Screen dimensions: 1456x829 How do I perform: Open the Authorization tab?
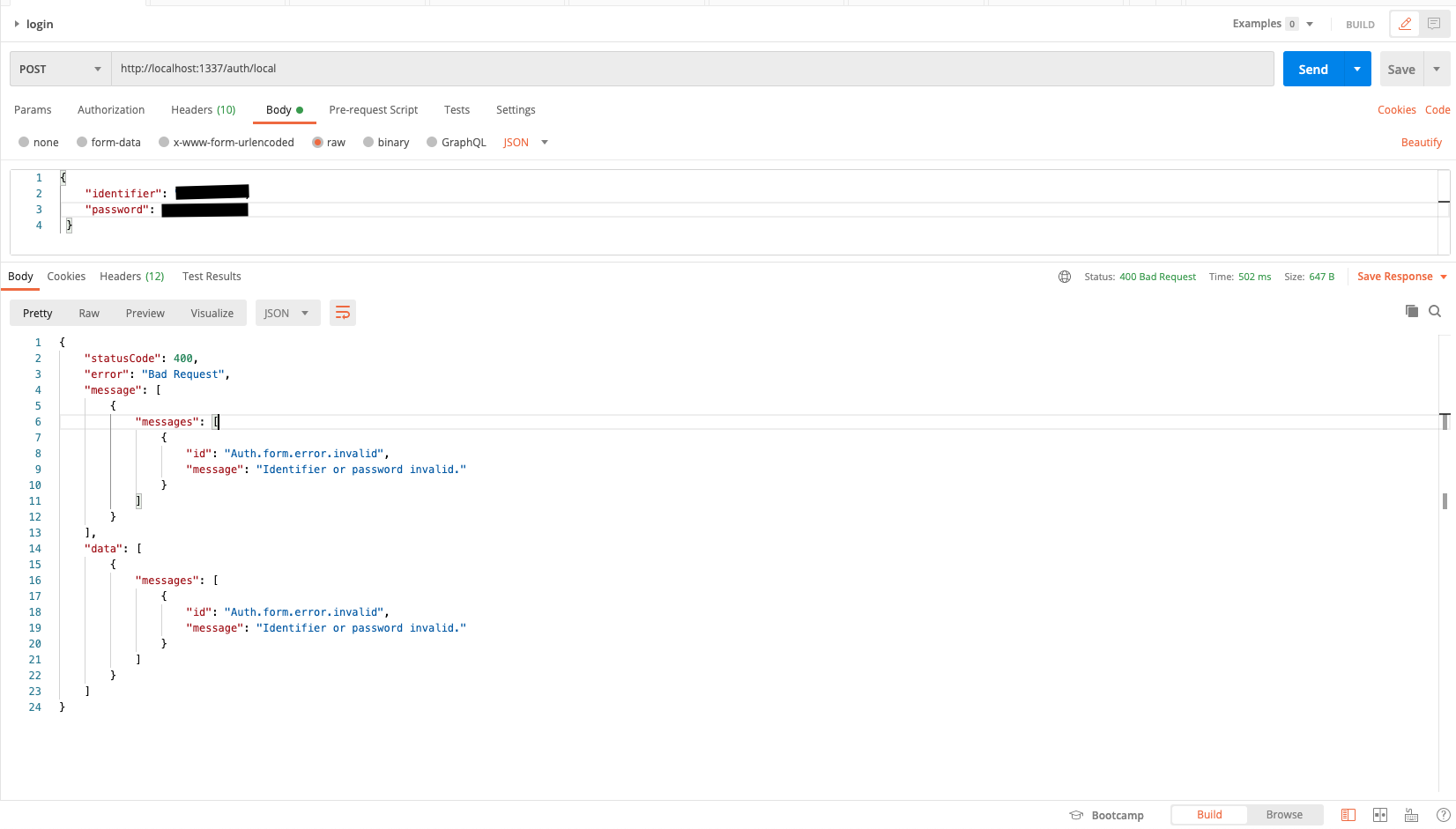[111, 110]
